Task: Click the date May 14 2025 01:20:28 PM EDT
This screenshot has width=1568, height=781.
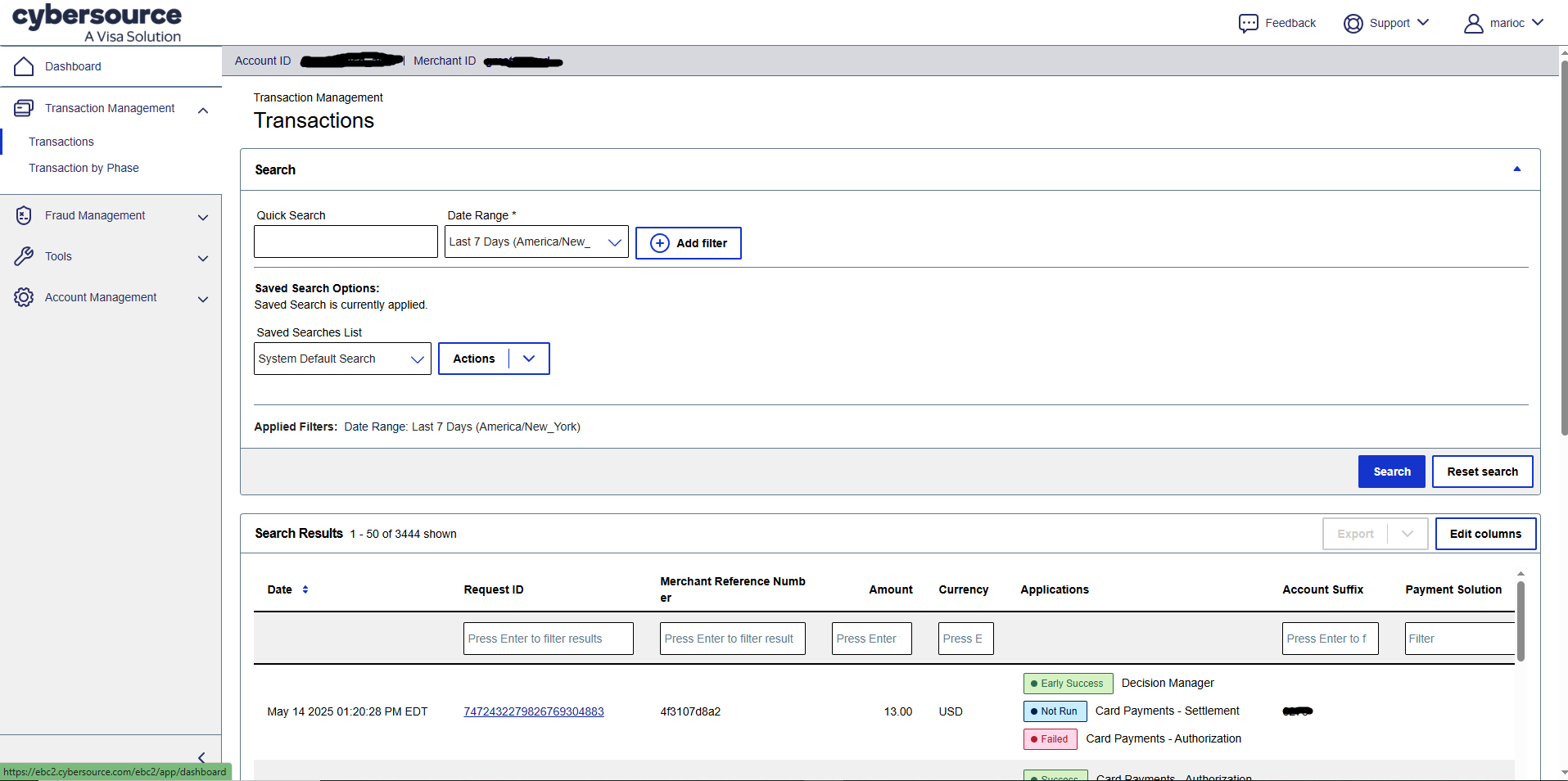Action: [347, 711]
